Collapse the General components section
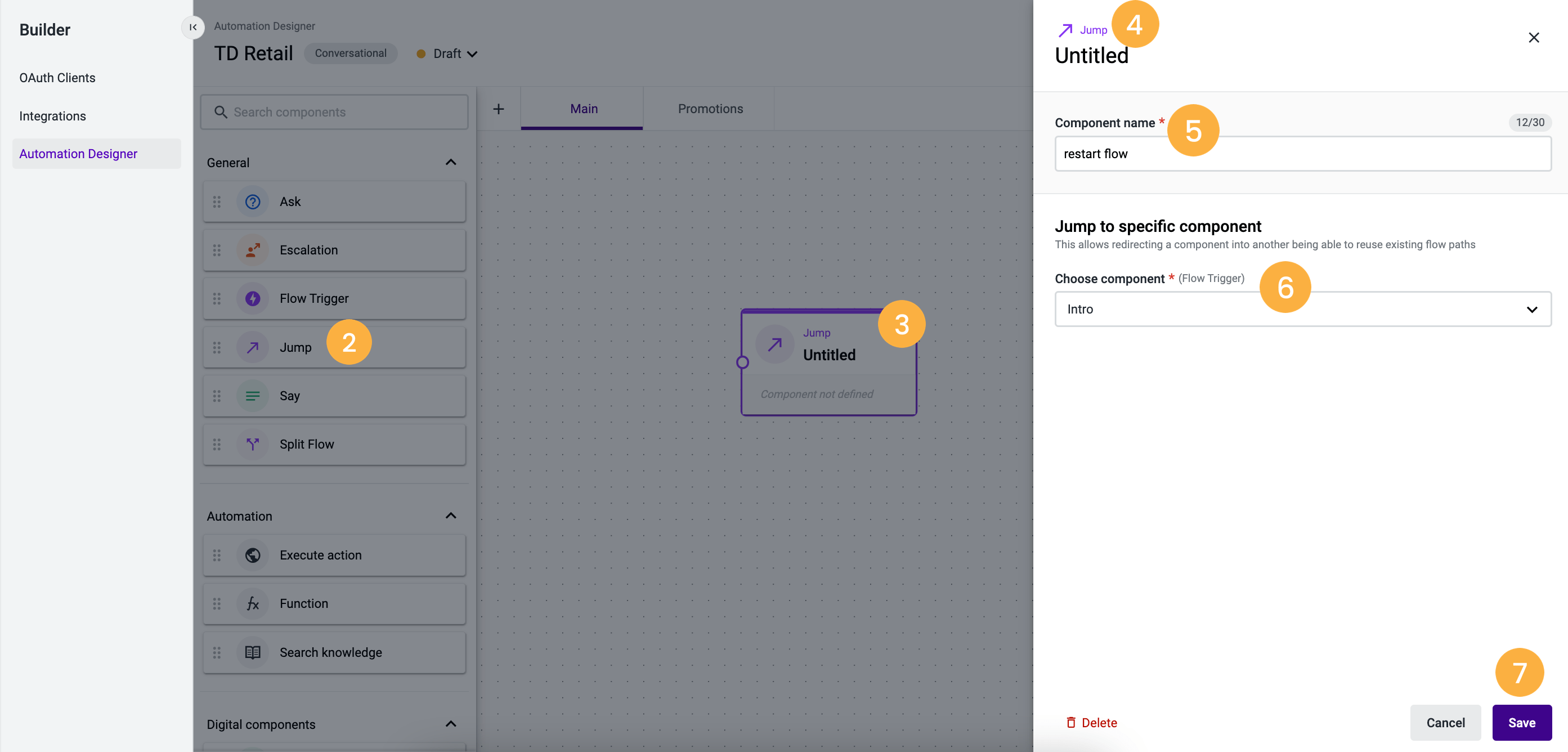The height and width of the screenshot is (752, 1568). (451, 162)
